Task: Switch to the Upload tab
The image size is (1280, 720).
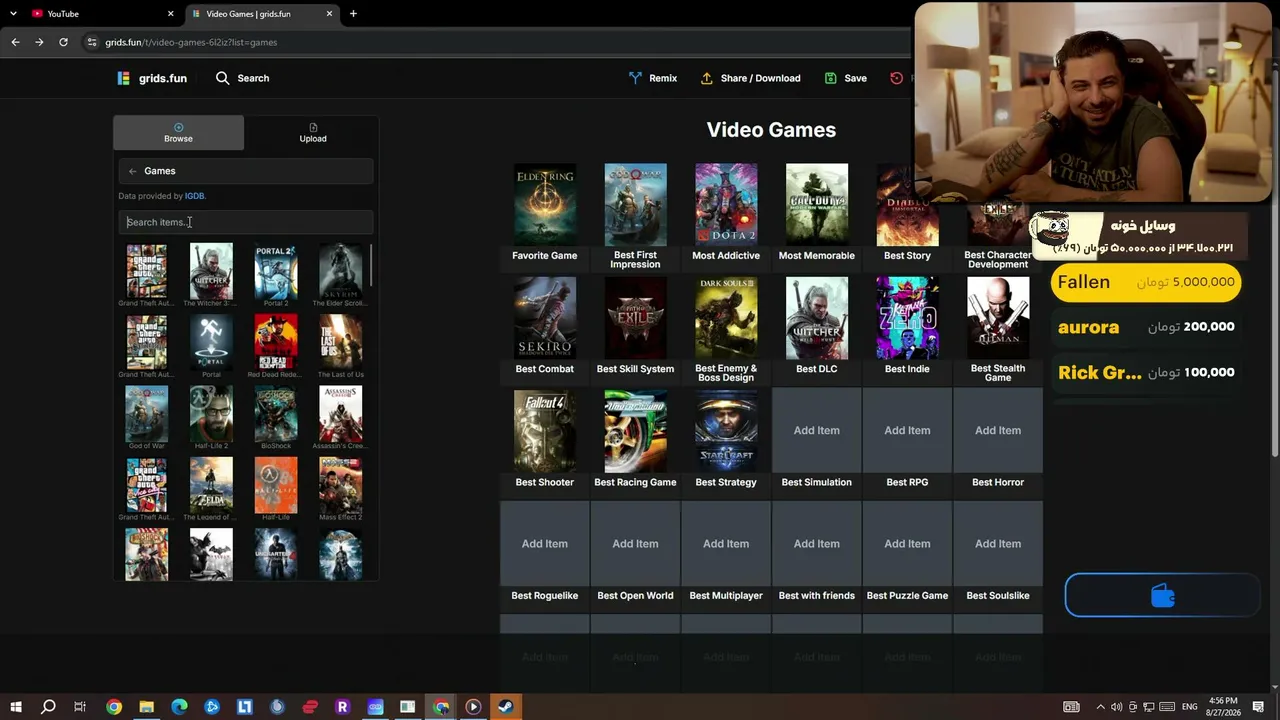Action: [x=313, y=132]
